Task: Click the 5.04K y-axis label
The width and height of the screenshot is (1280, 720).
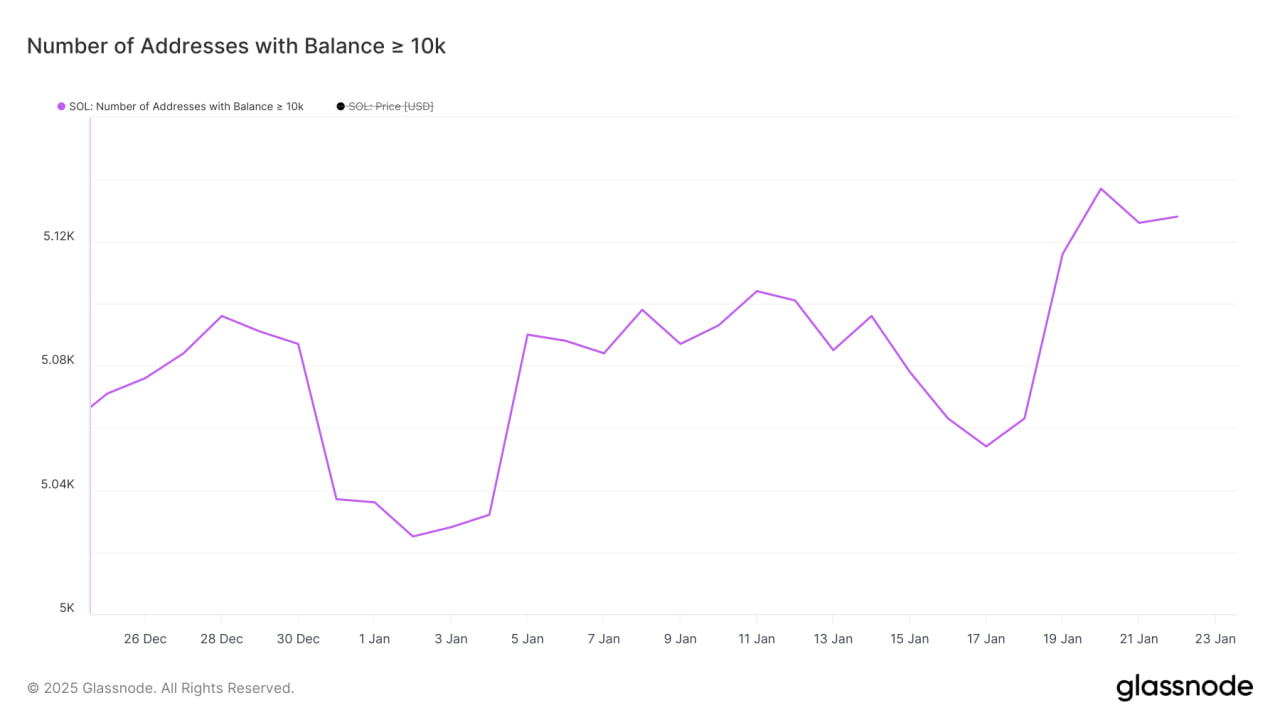Action: click(x=59, y=484)
